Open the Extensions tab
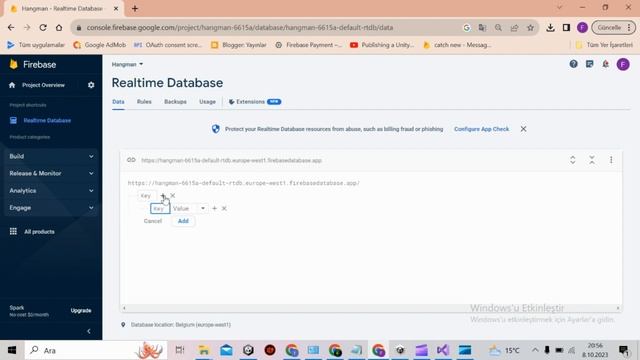 255,102
